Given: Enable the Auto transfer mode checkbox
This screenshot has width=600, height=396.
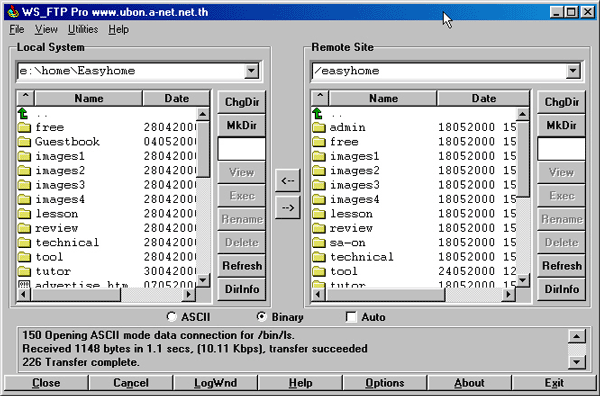Looking at the screenshot, I should pyautogui.click(x=351, y=317).
